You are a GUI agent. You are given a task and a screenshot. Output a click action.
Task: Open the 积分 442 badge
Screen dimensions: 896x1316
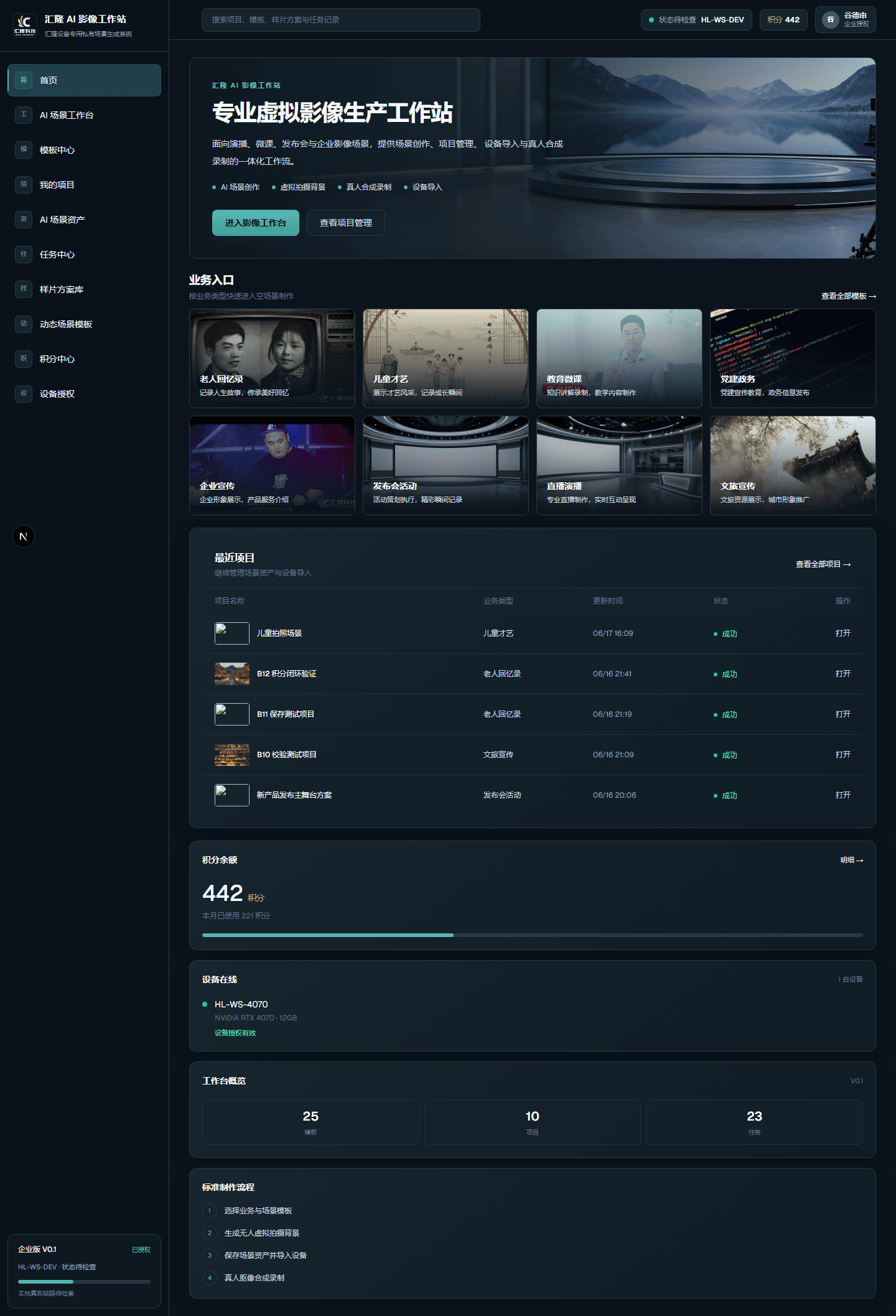(783, 20)
